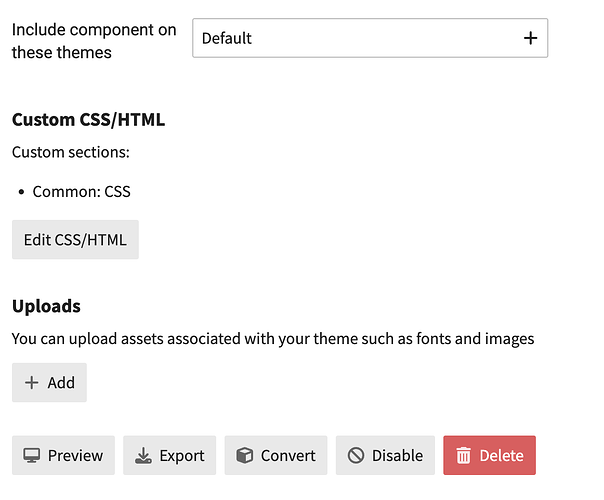This screenshot has width=604, height=500.
Task: Click the 'Custom CSS/HTML' heading
Action: 88,119
